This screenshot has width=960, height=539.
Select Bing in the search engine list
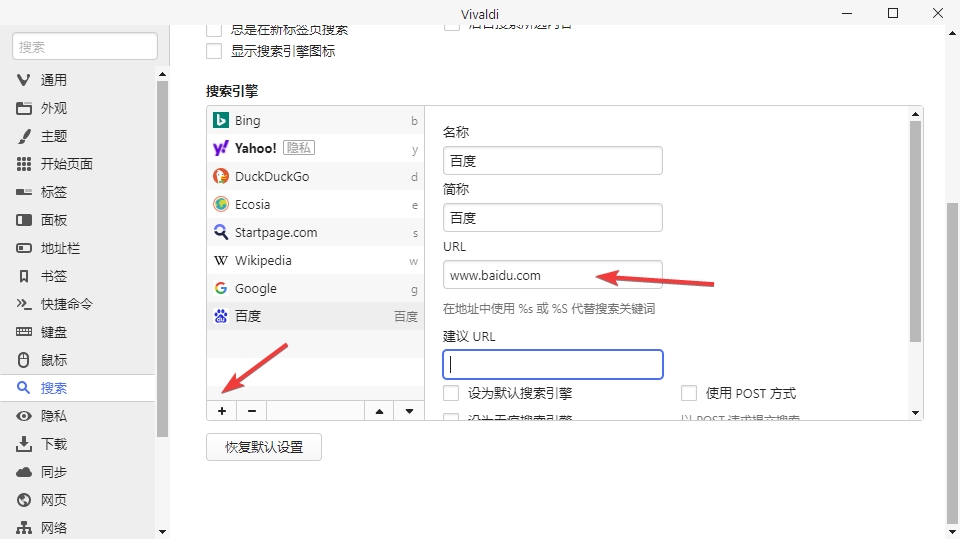click(x=315, y=121)
